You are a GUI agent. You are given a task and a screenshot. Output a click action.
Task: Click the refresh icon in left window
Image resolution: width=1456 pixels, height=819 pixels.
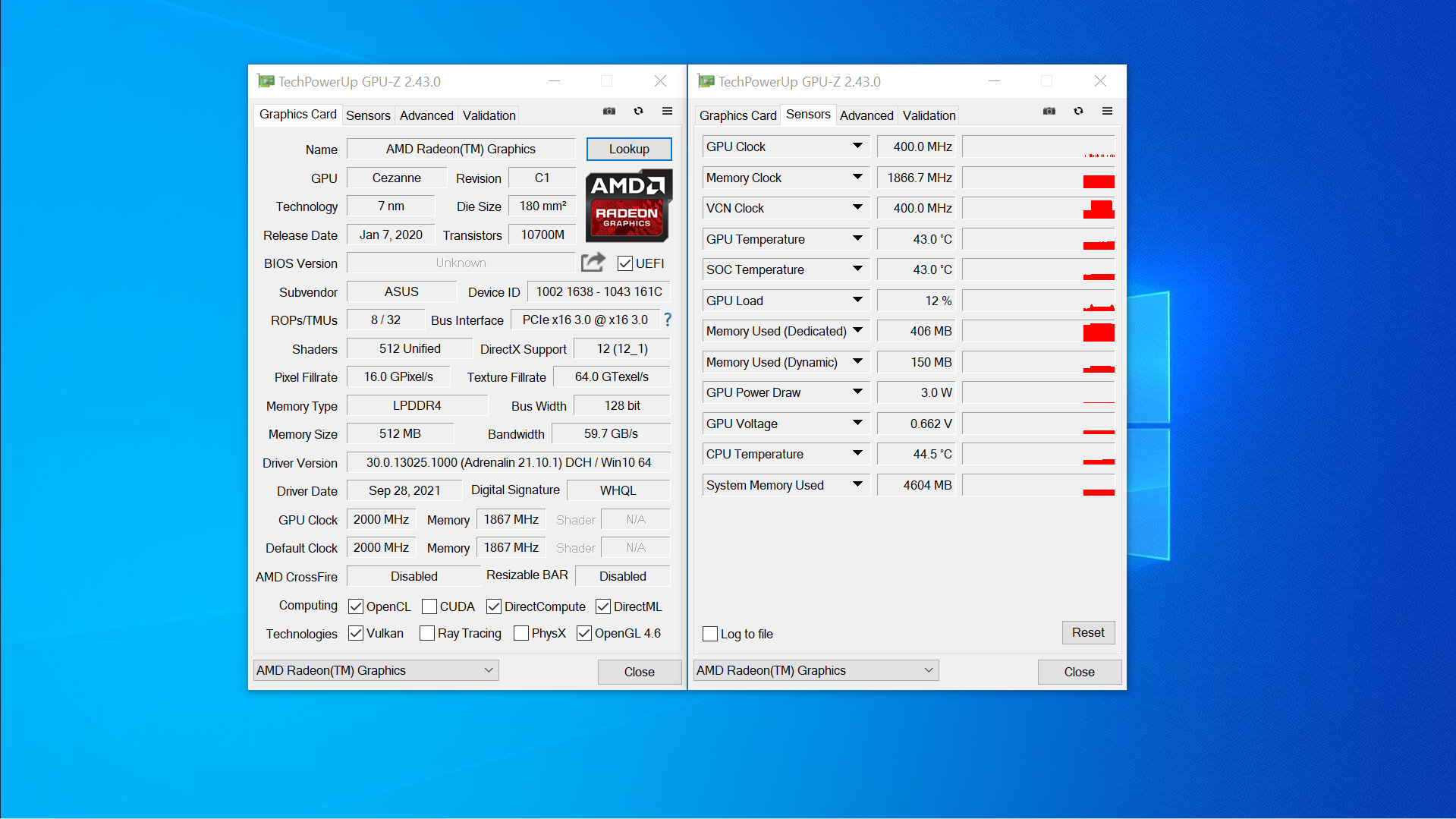(638, 111)
